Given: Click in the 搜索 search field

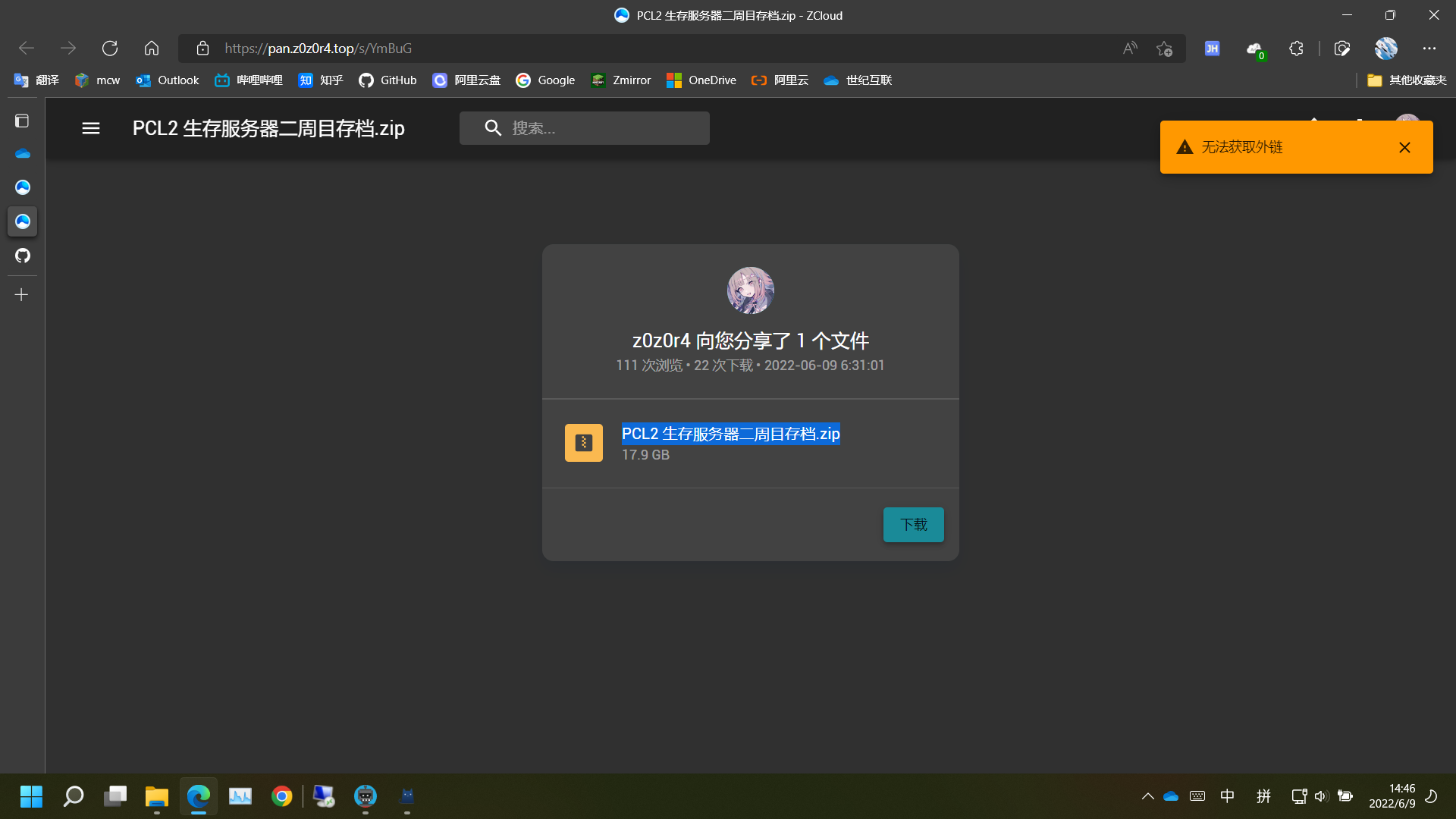Looking at the screenshot, I should pos(599,127).
